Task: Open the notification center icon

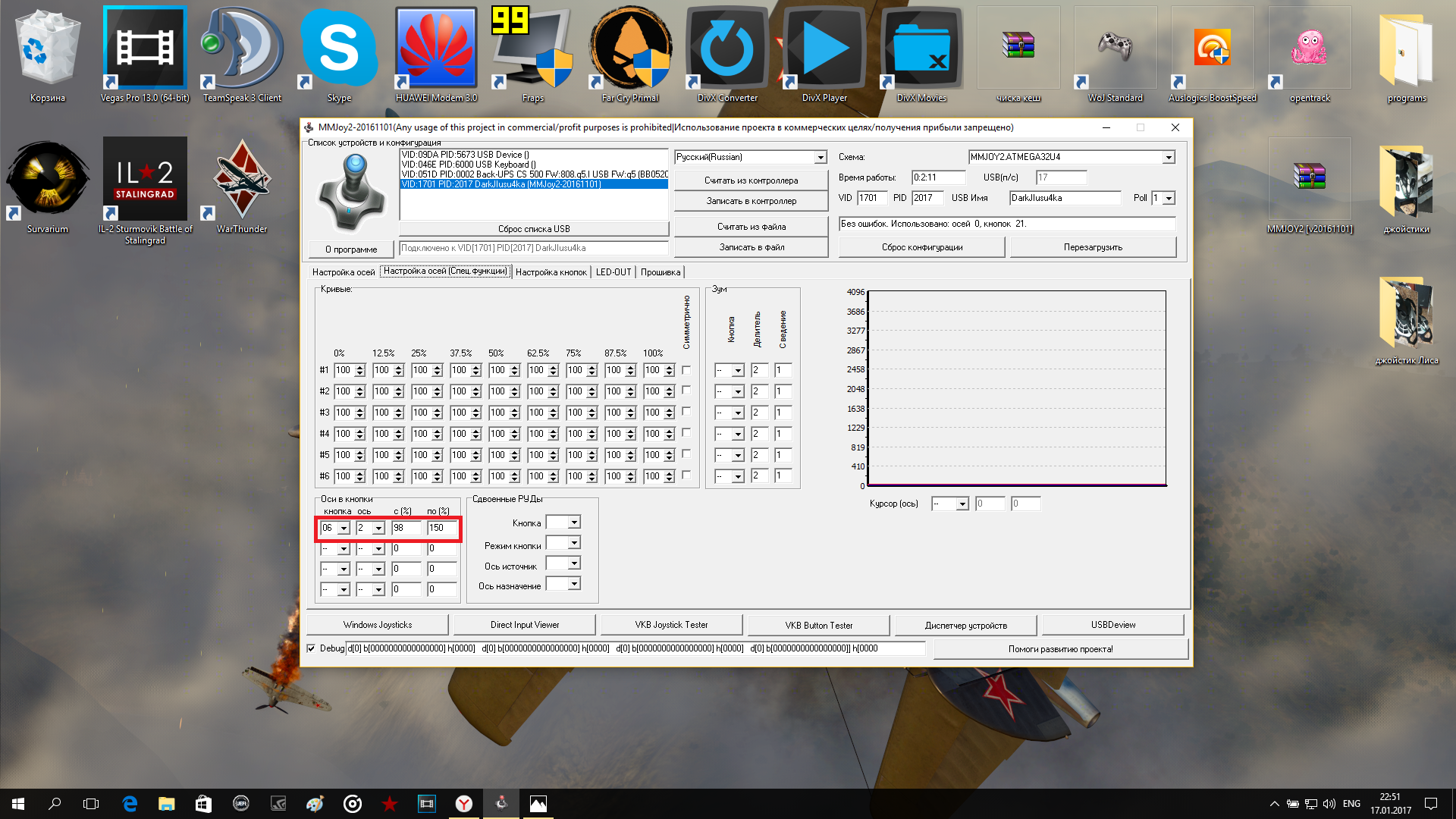Action: 1431,804
